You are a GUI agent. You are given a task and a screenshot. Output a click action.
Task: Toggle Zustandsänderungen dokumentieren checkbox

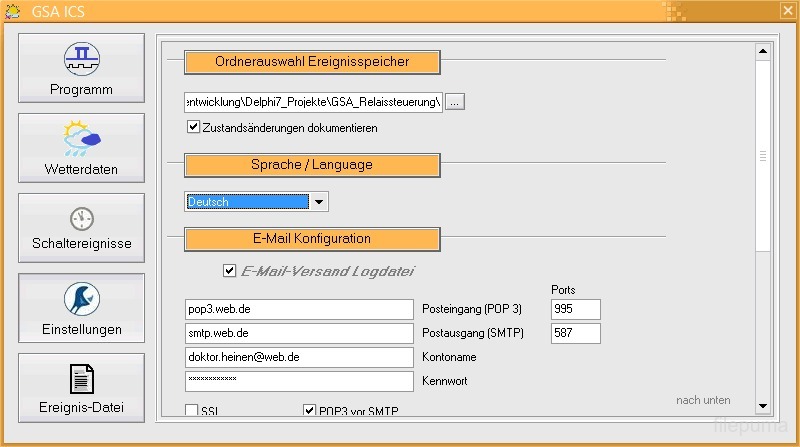pos(194,128)
